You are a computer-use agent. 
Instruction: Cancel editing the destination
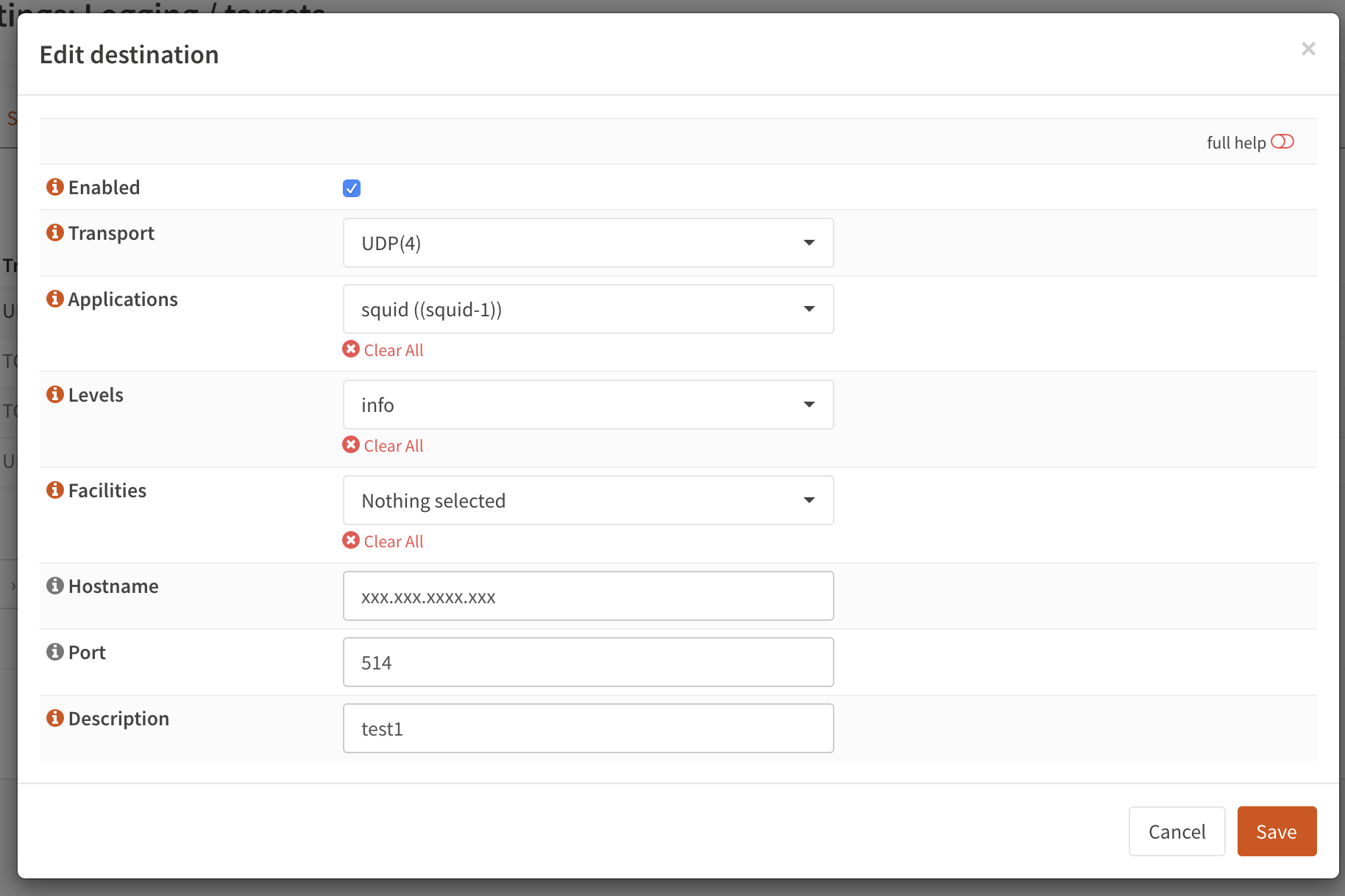click(x=1177, y=831)
